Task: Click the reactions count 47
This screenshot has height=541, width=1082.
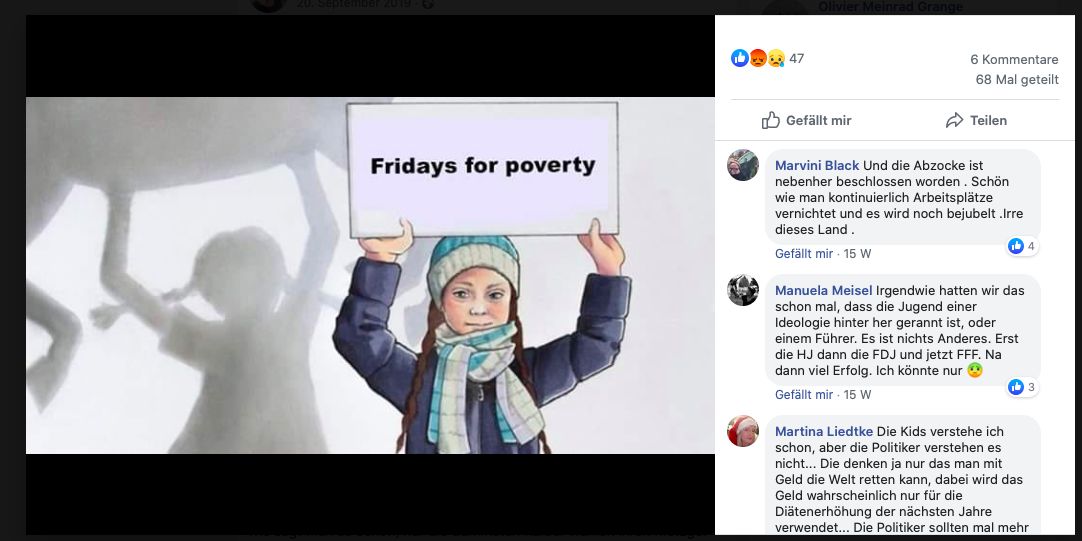Action: (x=796, y=59)
